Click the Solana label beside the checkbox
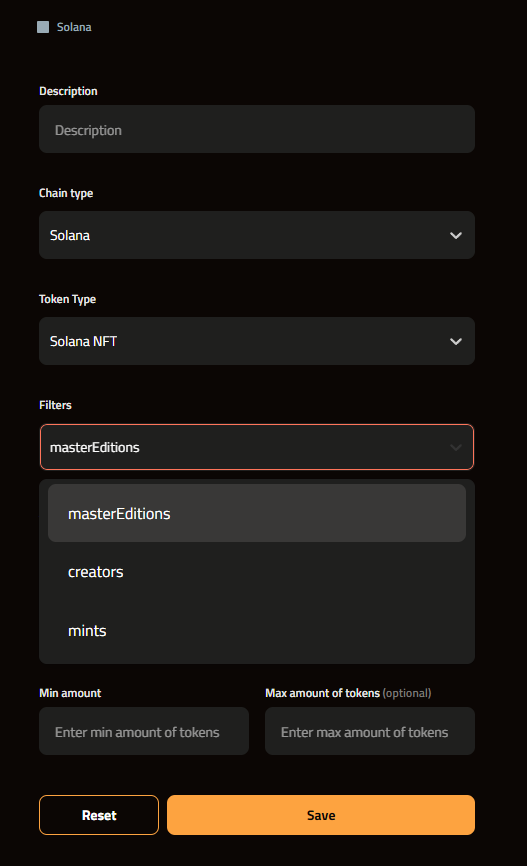 click(x=74, y=27)
